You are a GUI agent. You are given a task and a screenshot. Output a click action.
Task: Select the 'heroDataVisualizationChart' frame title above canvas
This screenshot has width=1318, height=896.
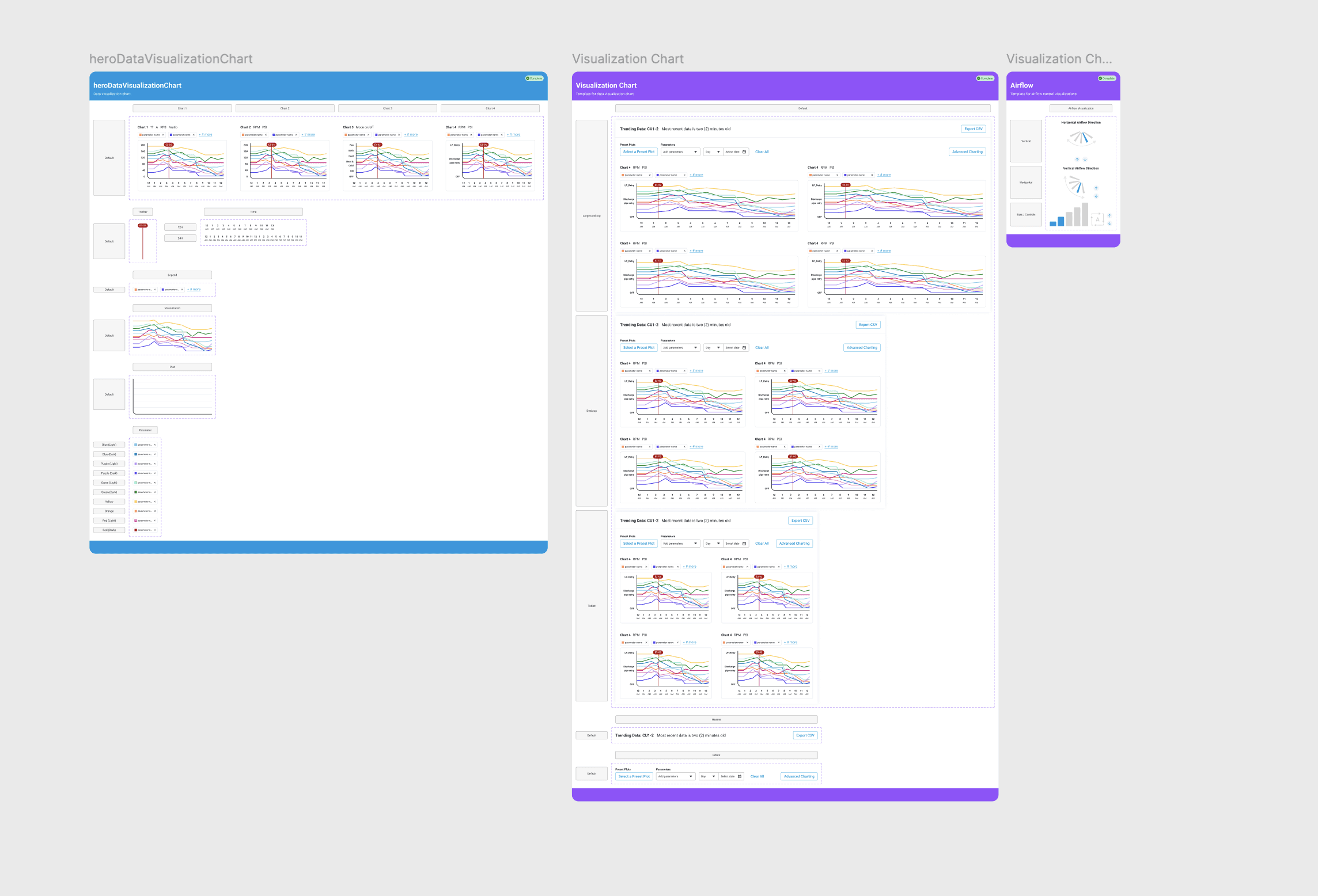click(171, 59)
